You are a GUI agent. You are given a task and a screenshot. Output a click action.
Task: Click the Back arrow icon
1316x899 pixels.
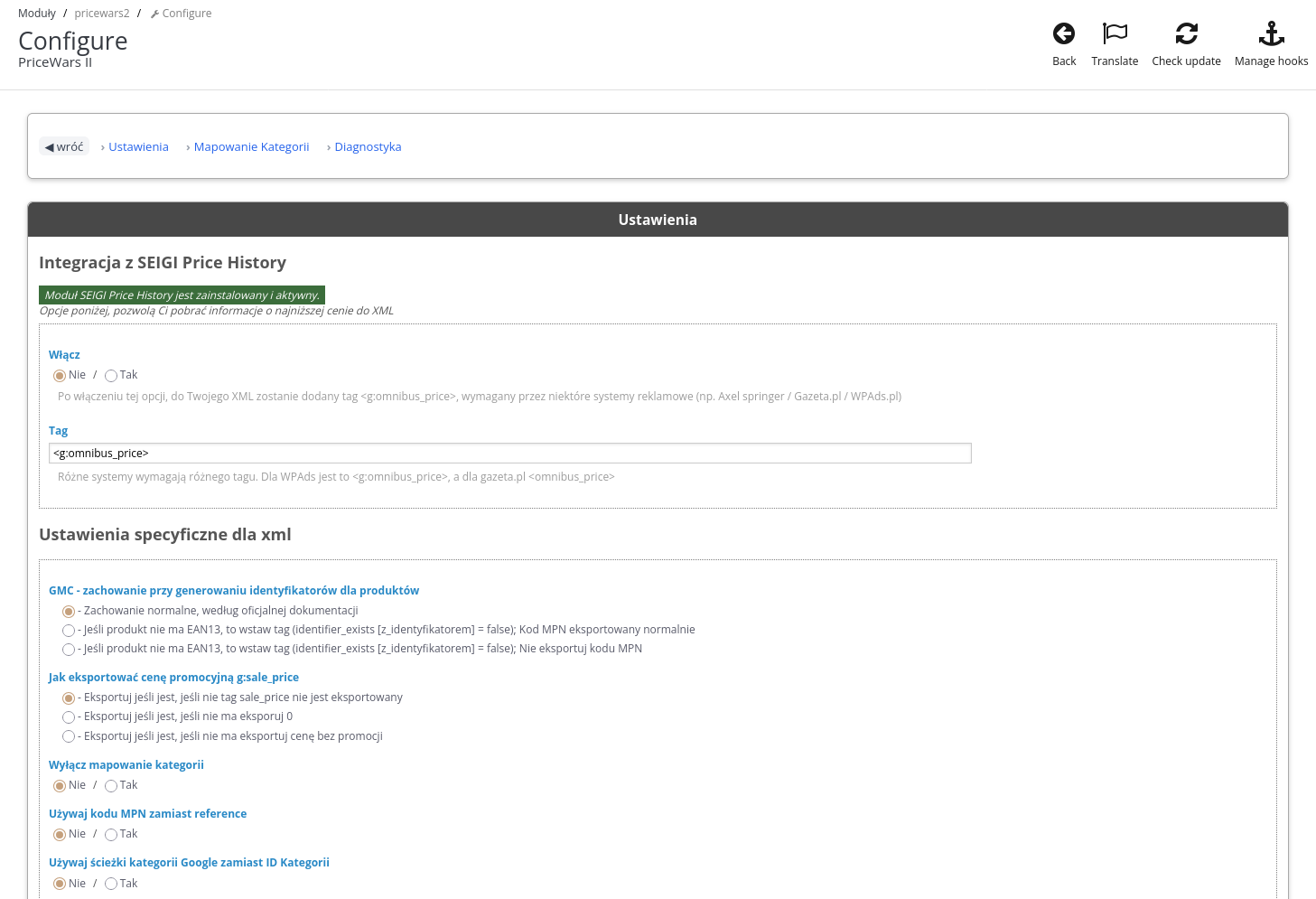click(x=1063, y=34)
